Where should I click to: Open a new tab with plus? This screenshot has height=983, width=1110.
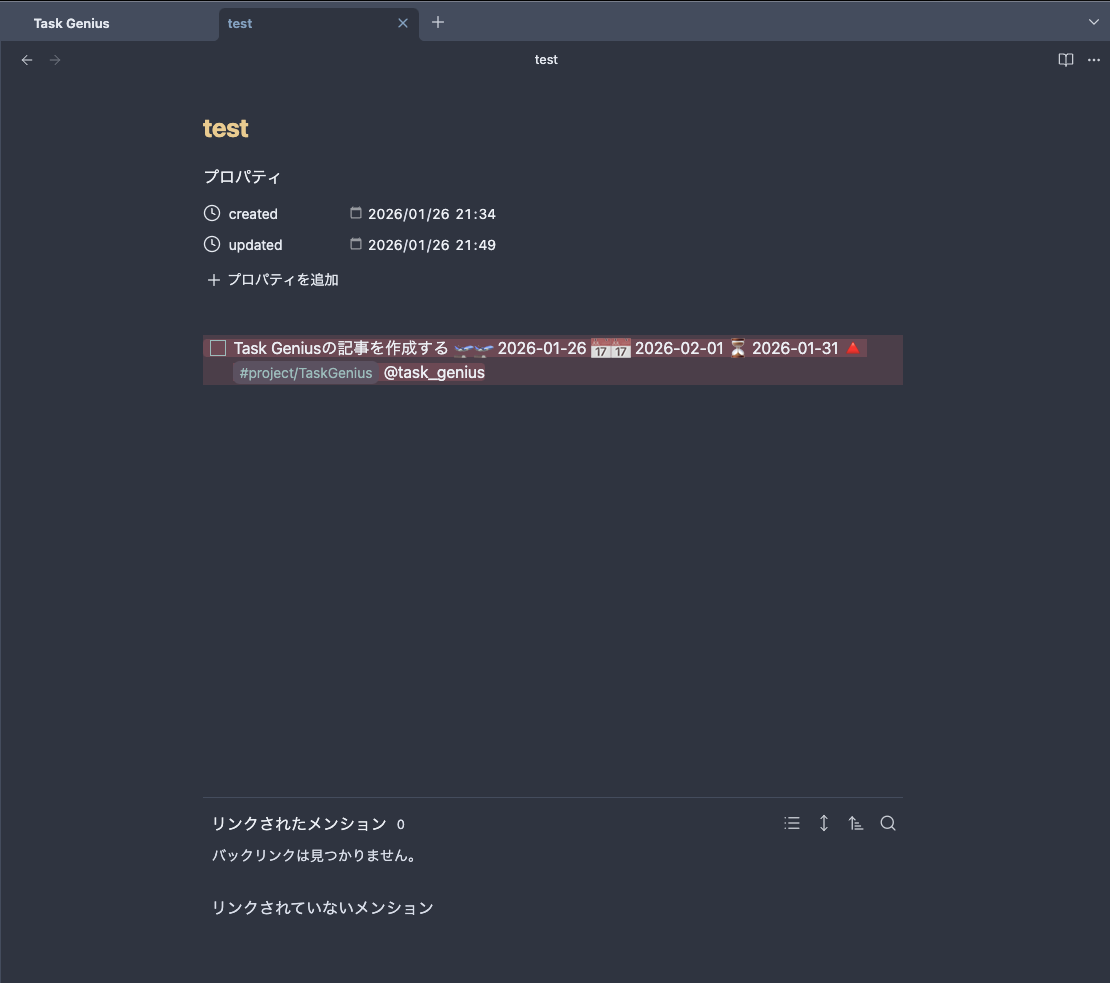[438, 23]
